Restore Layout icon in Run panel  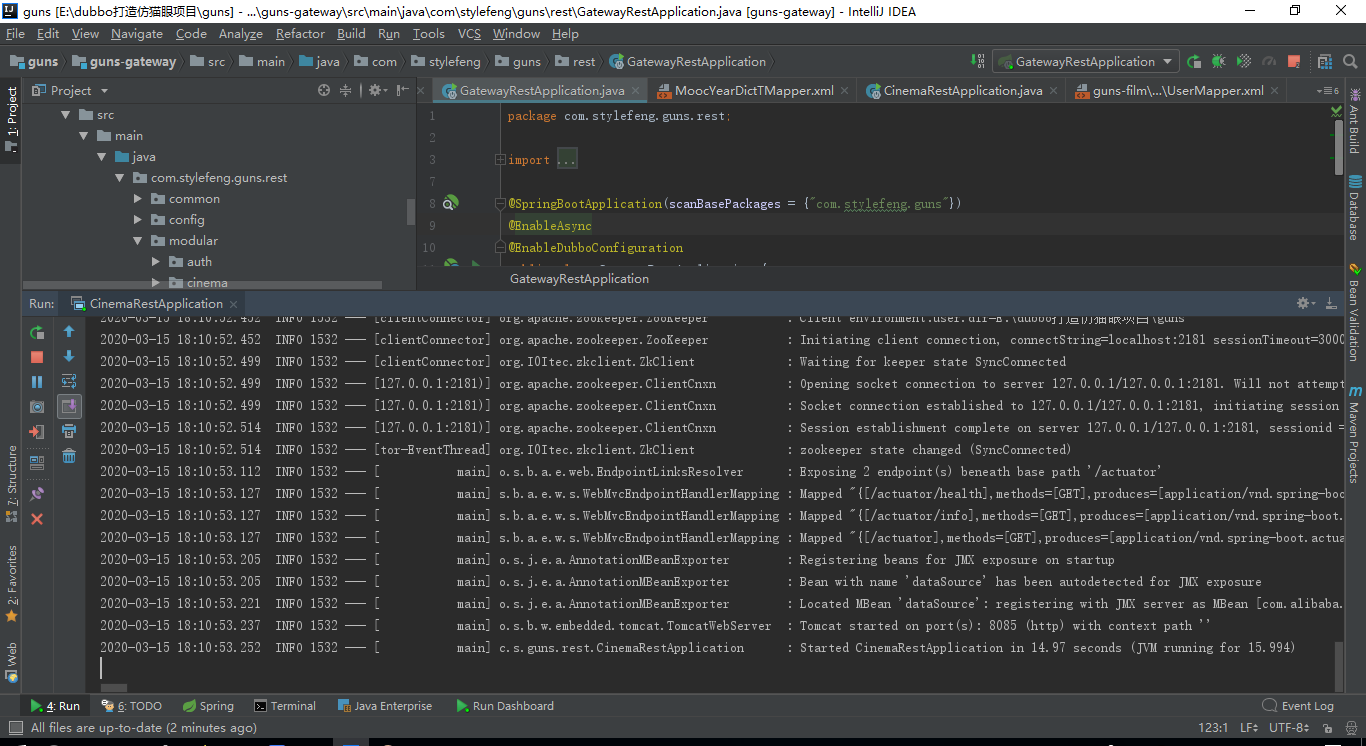coord(37,463)
